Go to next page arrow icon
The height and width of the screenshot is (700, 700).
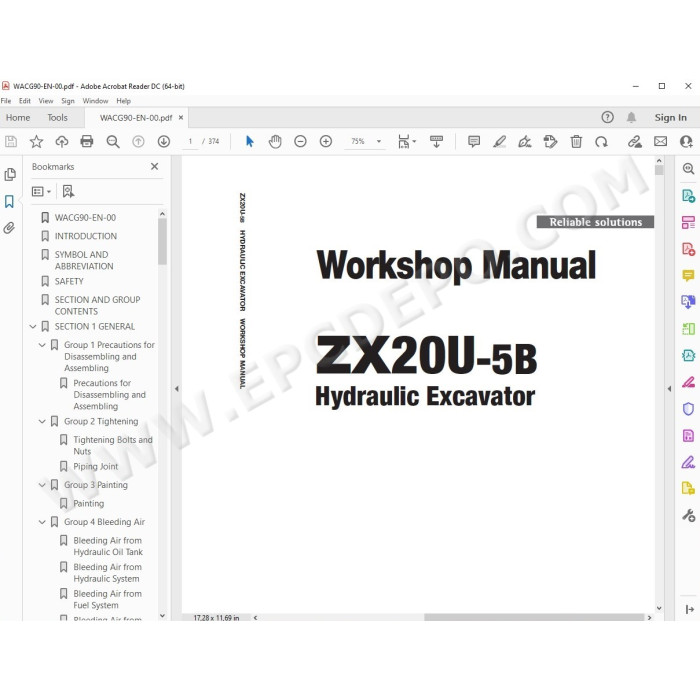[x=164, y=142]
